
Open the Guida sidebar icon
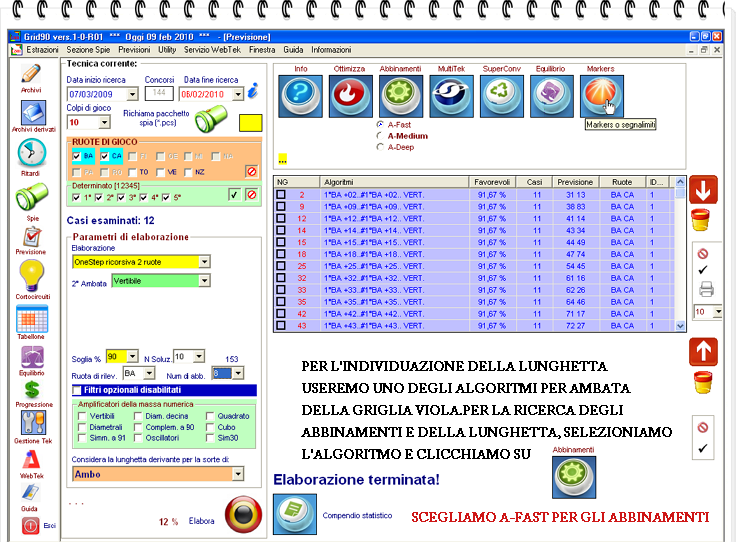30,492
